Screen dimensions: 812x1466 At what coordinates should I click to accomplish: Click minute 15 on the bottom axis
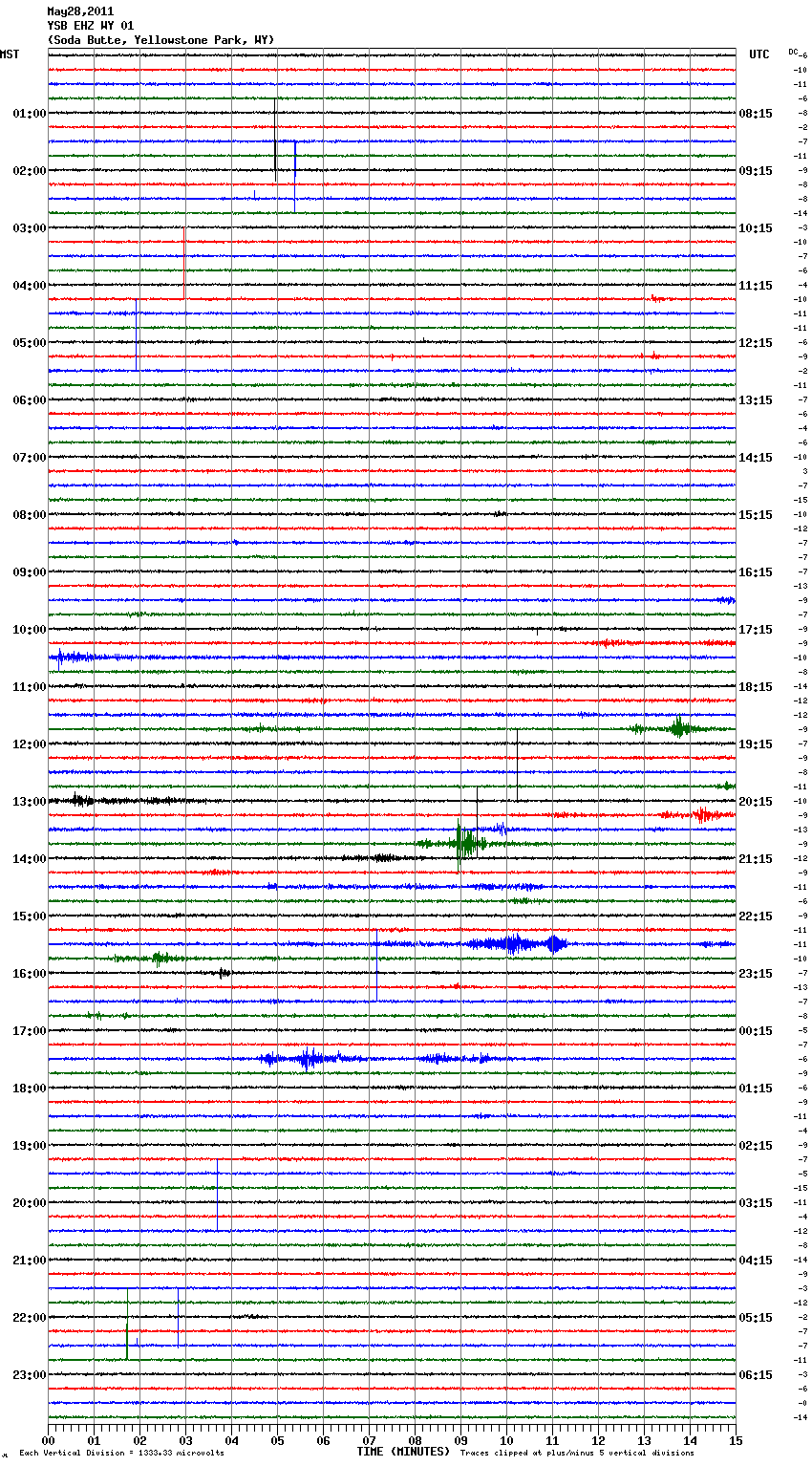(736, 1440)
